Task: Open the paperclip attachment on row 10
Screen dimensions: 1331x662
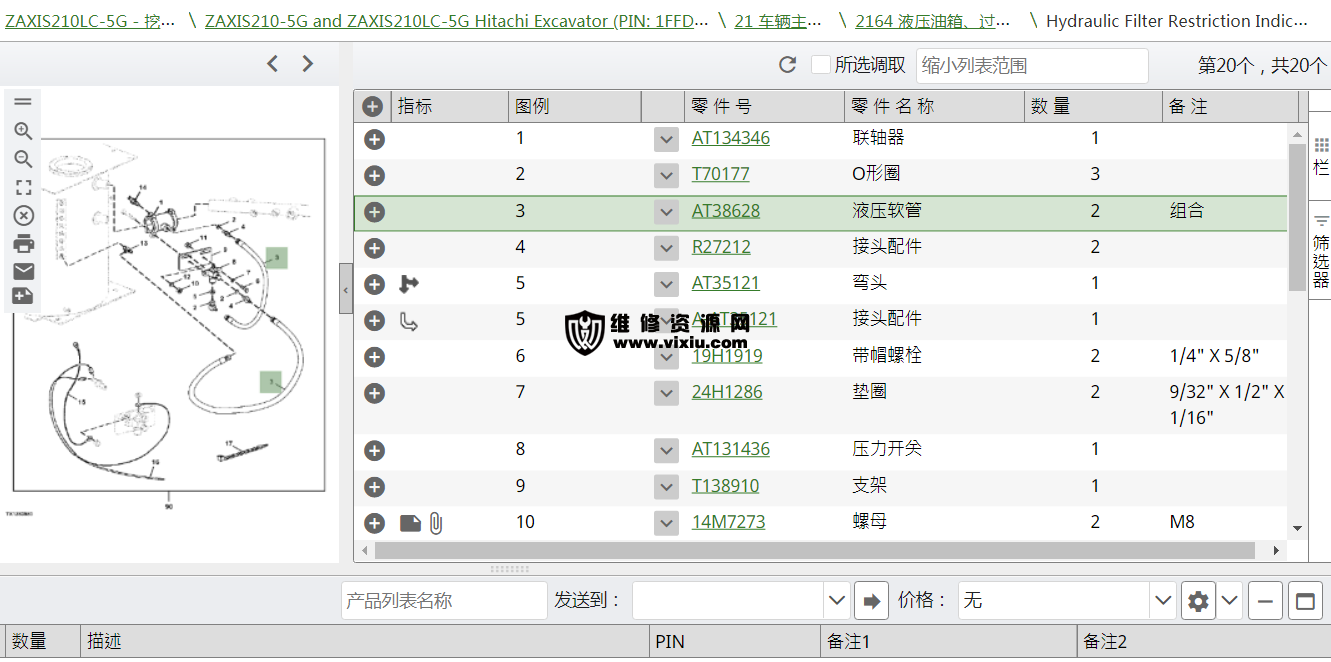Action: coord(436,523)
